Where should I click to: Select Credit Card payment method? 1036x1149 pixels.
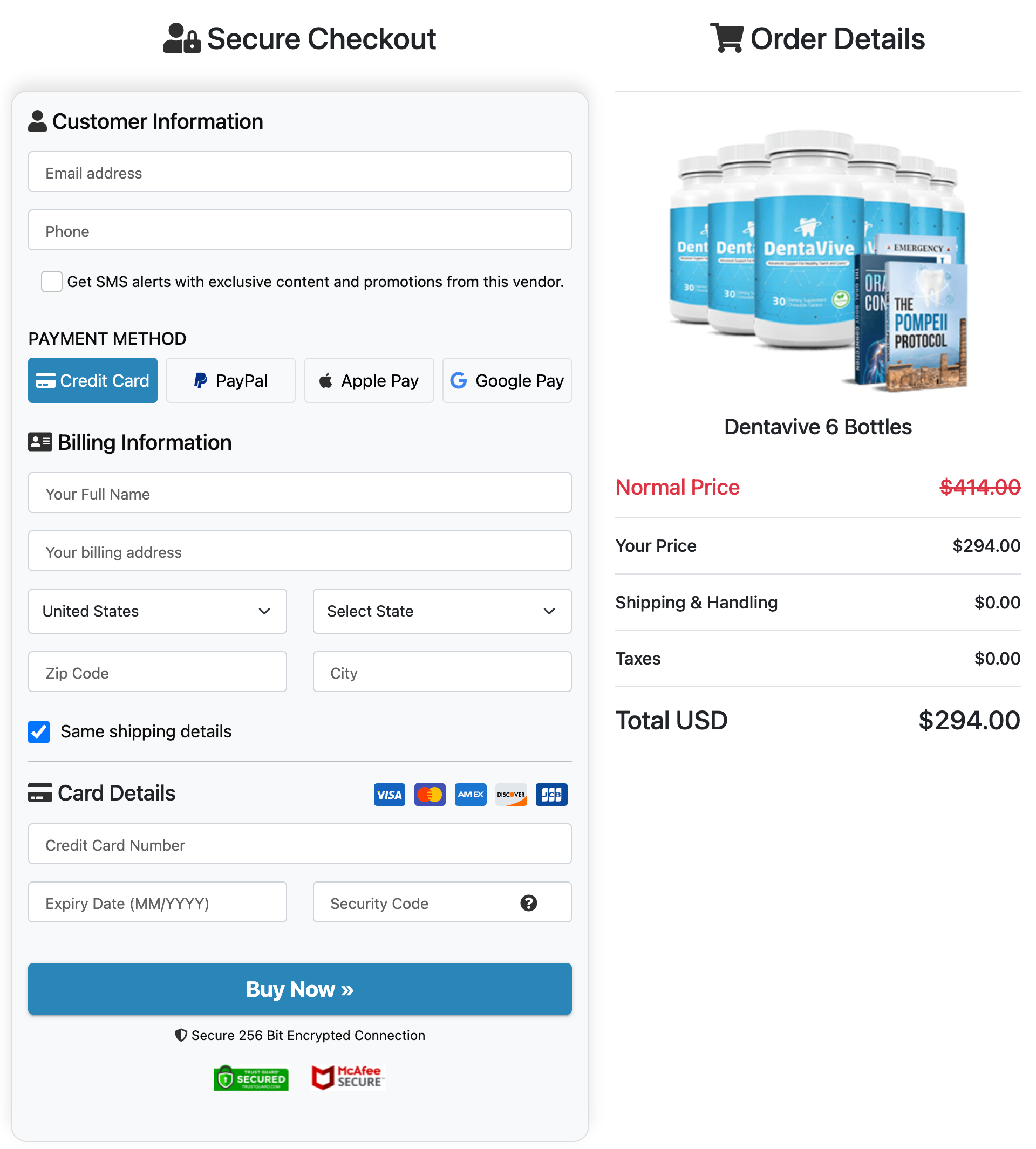[x=93, y=380]
